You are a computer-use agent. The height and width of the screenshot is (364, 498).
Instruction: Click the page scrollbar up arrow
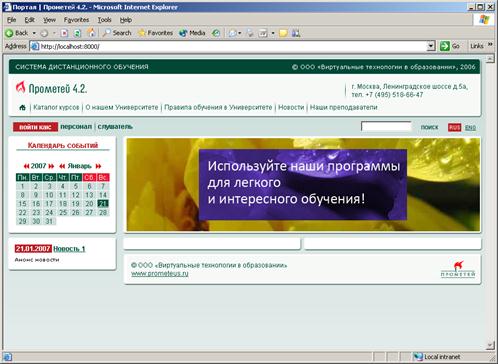pos(490,59)
